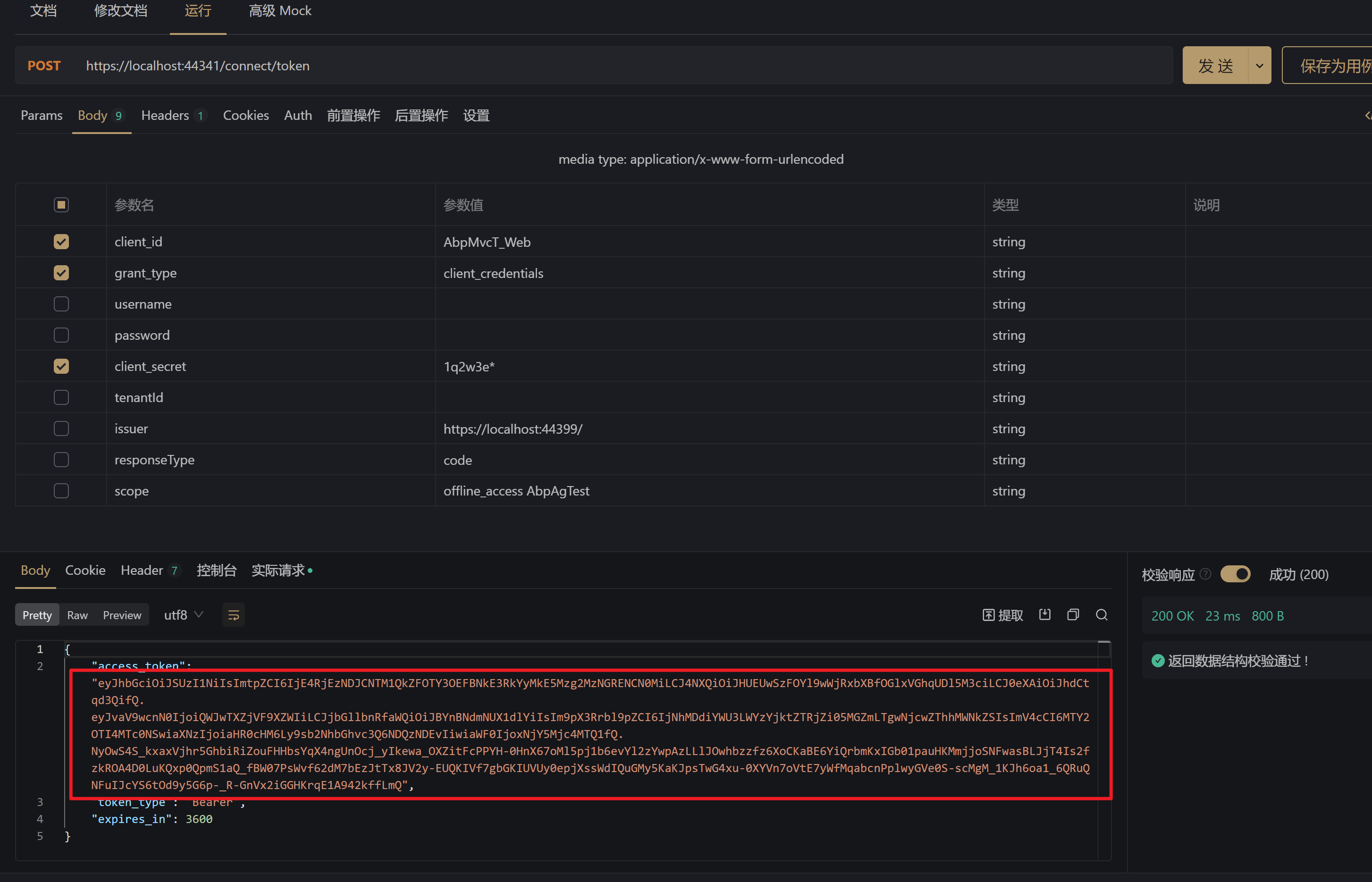Viewport: 1372px width, 882px height.
Task: Uncheck the client_id parameter checkbox
Action: (61, 241)
